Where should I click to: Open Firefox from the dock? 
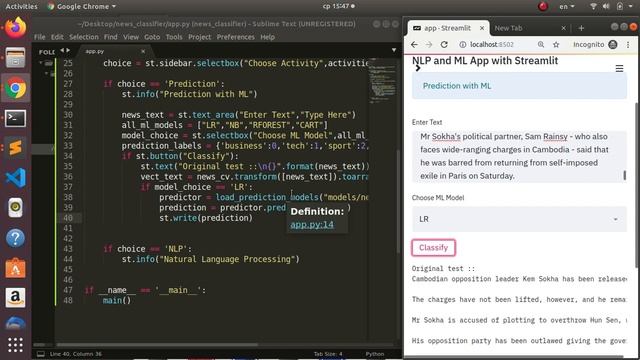click(16, 28)
